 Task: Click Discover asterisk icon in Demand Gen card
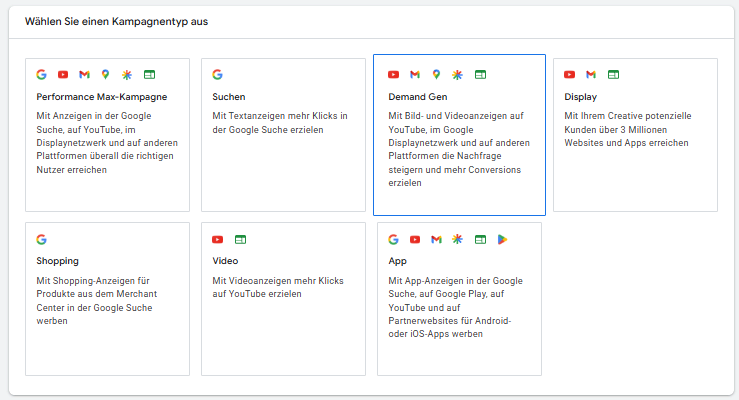click(458, 74)
